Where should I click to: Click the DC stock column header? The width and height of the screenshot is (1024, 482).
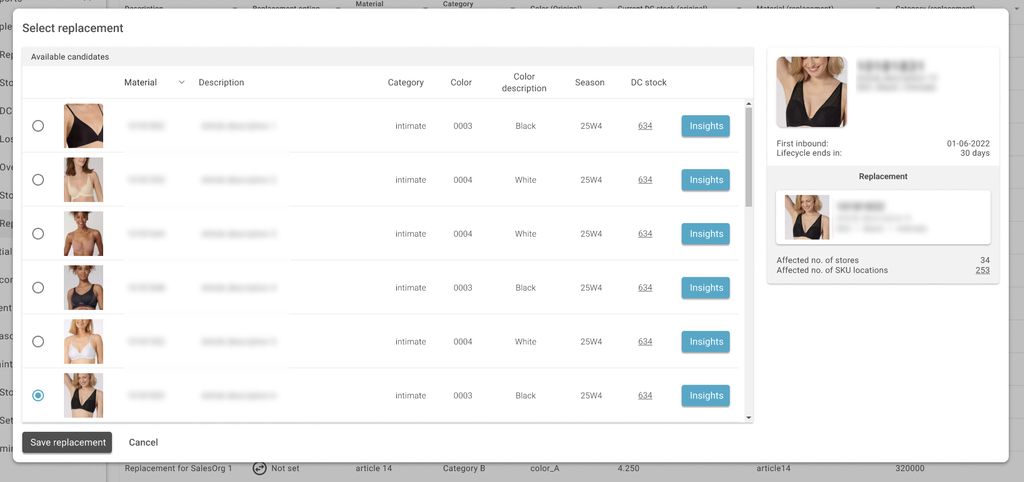[x=648, y=82]
